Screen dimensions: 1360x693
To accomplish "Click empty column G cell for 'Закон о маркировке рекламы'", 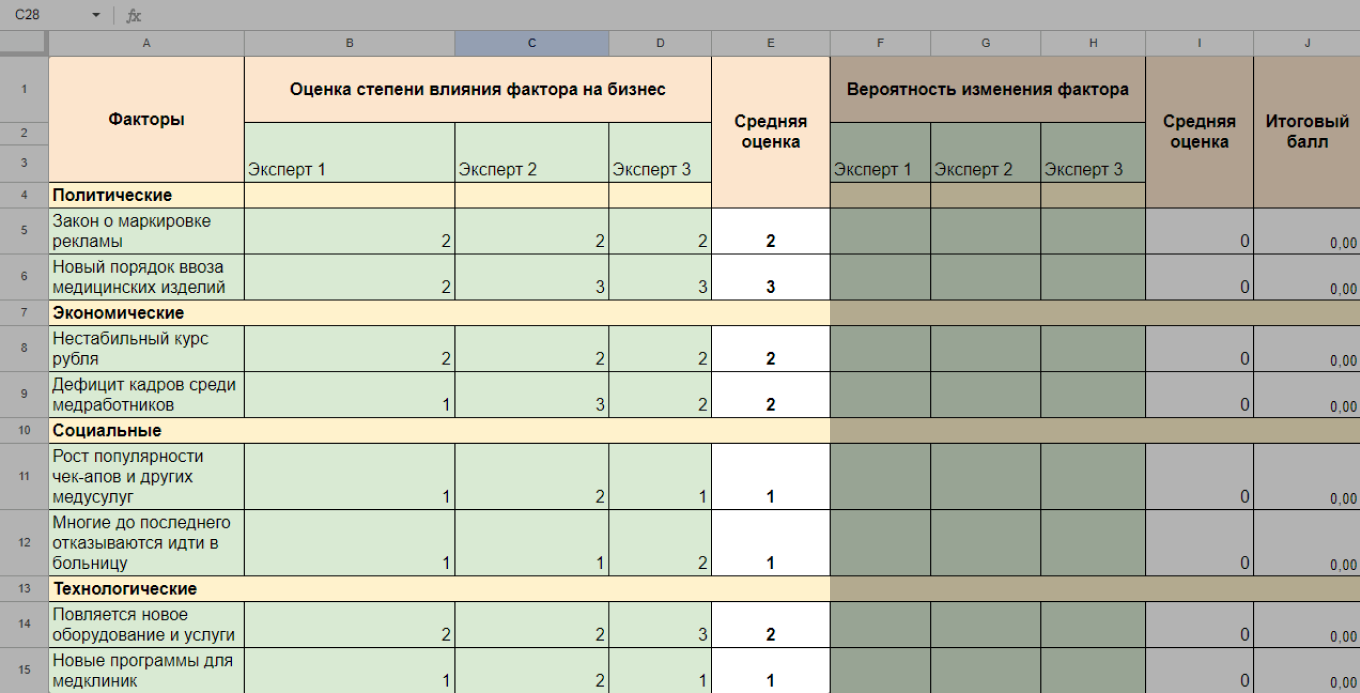I will (985, 231).
